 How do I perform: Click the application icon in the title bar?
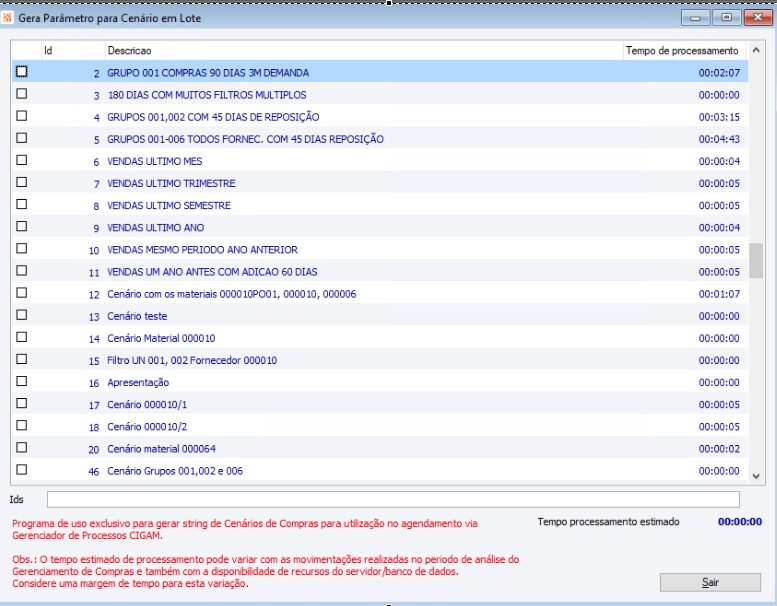click(x=7, y=18)
